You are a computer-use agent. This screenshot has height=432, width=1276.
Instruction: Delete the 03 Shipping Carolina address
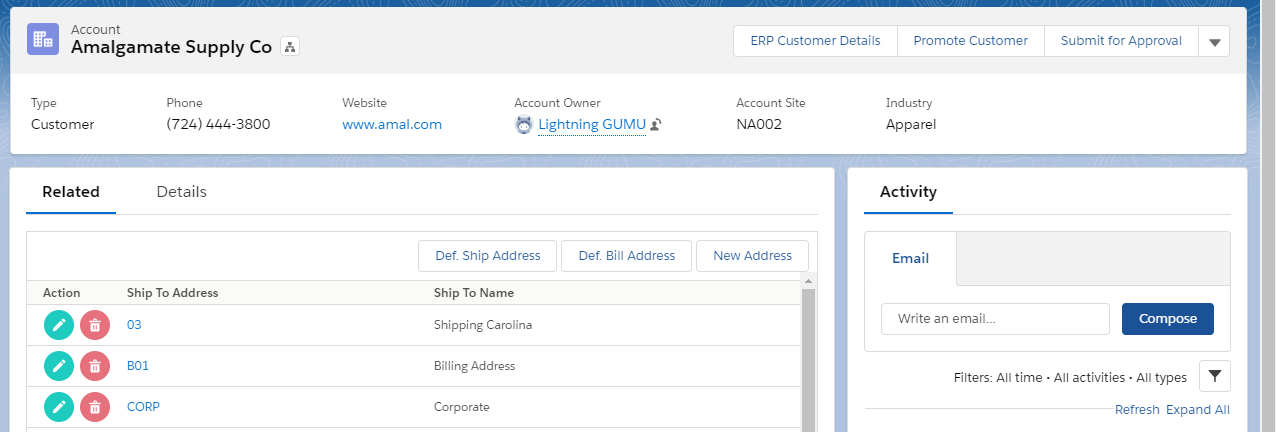(x=95, y=325)
